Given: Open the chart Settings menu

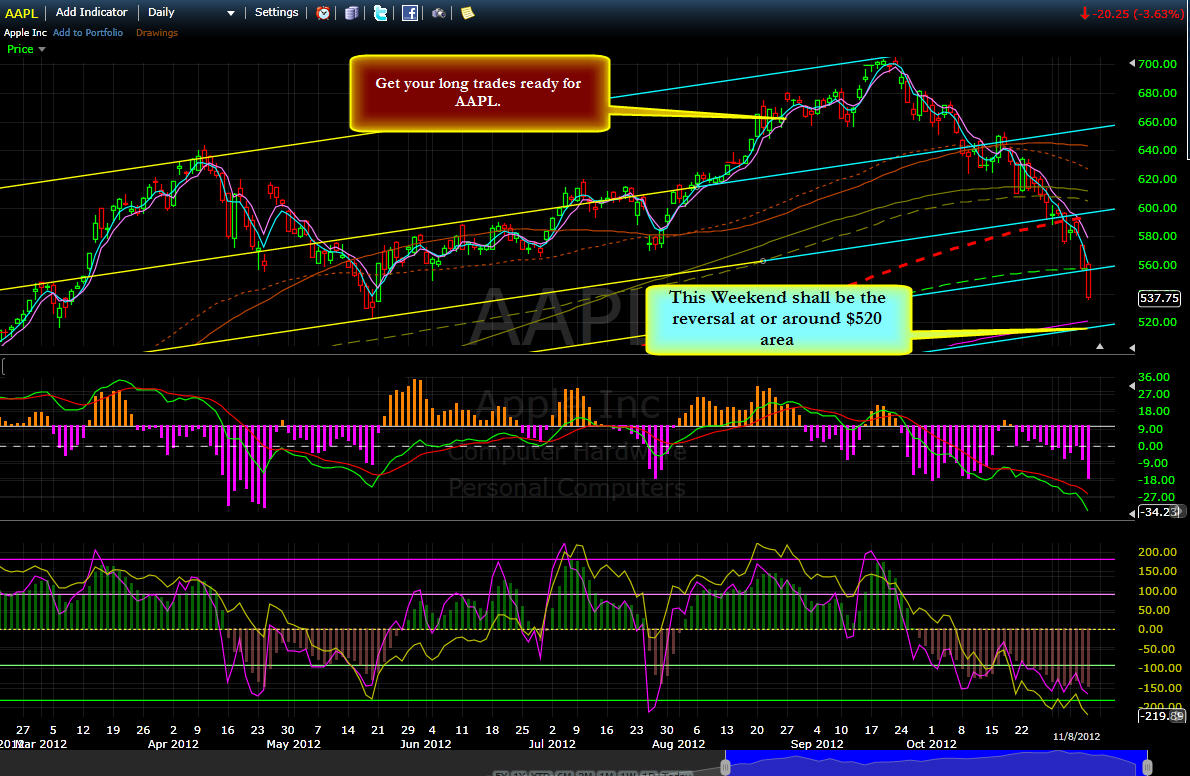Looking at the screenshot, I should [x=276, y=12].
